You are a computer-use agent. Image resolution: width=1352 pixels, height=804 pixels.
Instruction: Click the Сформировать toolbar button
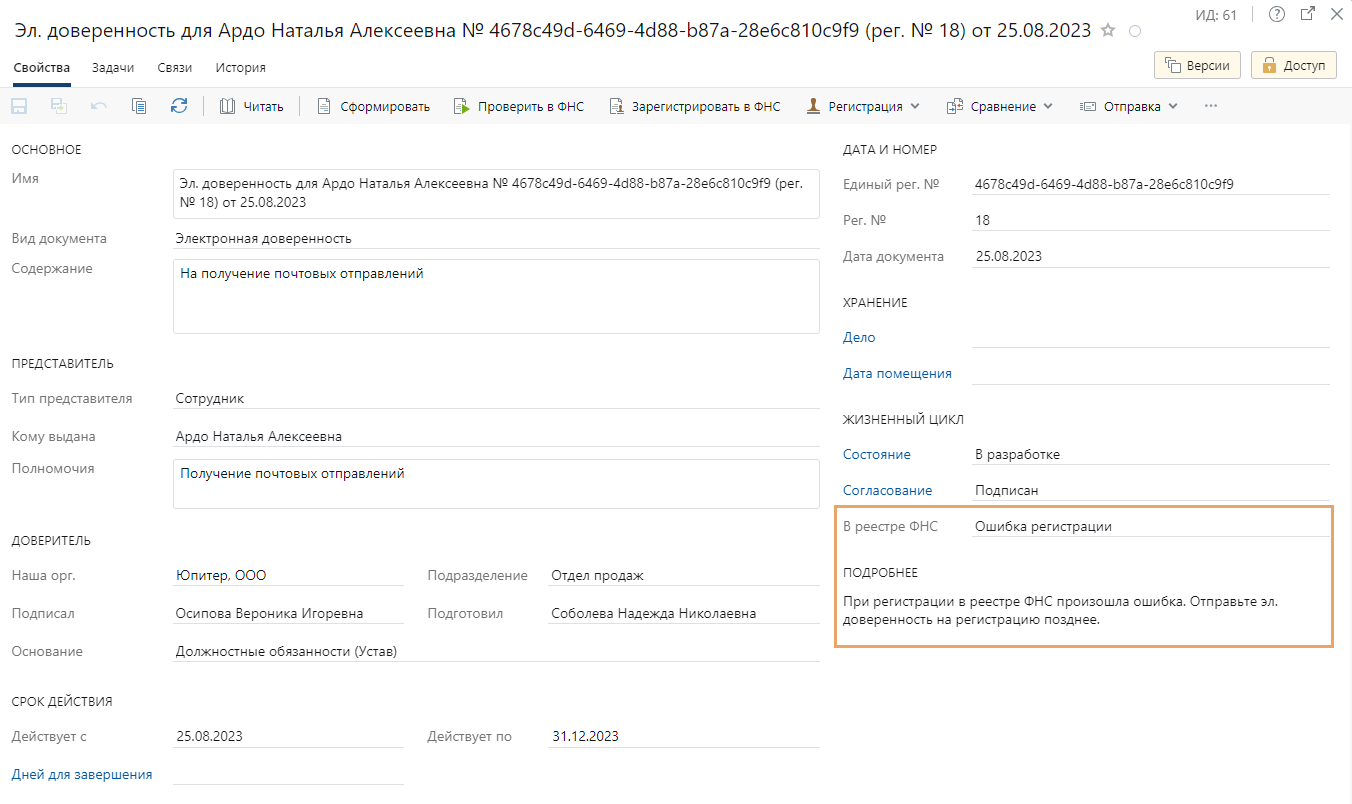coord(373,106)
